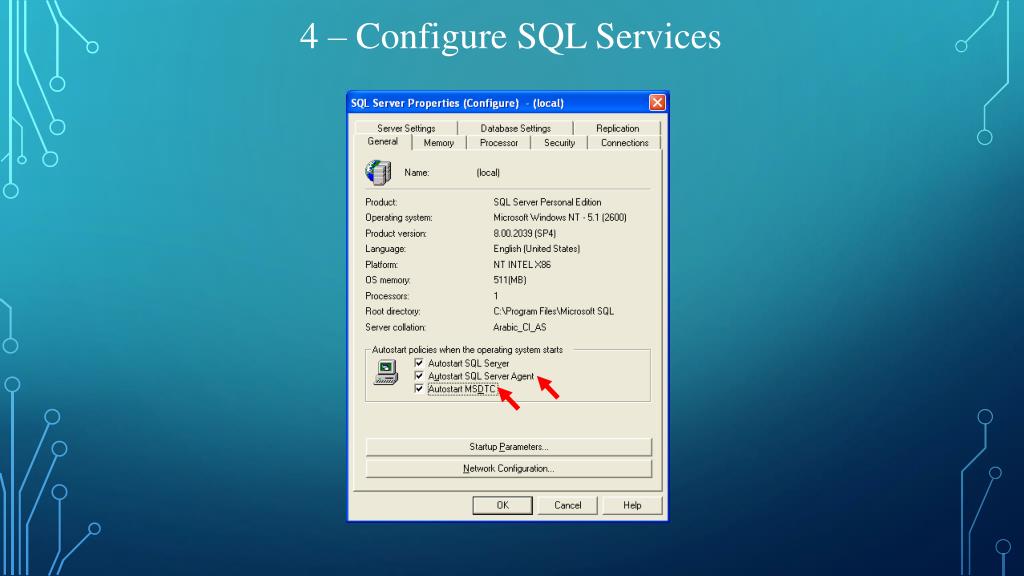Image resolution: width=1024 pixels, height=576 pixels.
Task: Switch to the Memory tab
Action: [x=439, y=143]
